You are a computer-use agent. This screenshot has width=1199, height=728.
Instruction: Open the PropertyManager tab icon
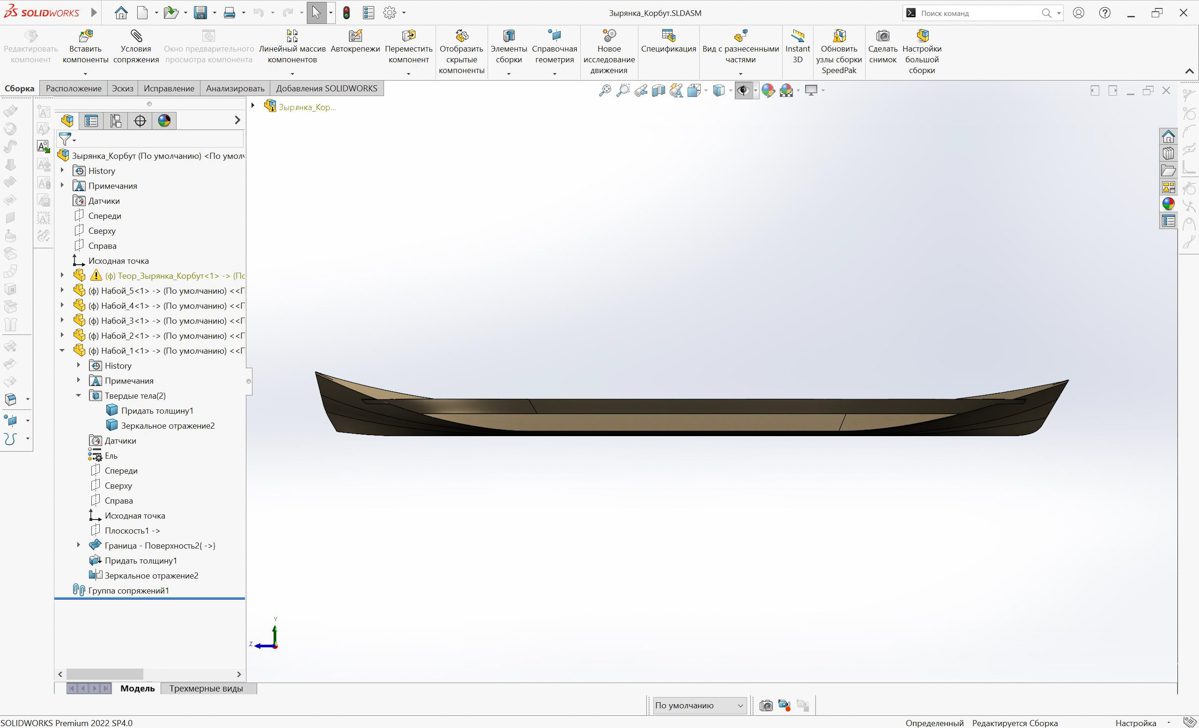pyautogui.click(x=91, y=121)
